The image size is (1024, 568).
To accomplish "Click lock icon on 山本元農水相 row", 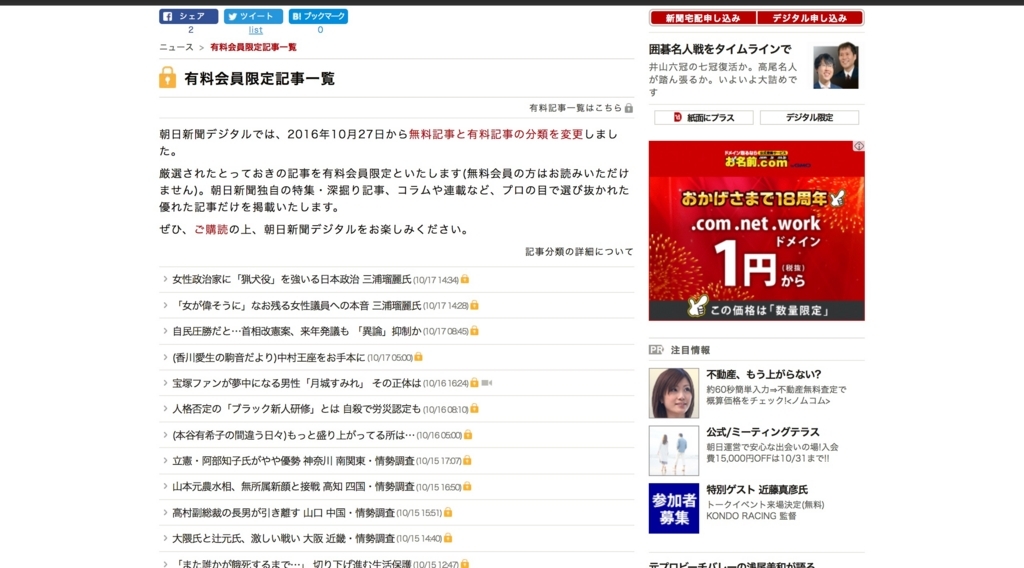I will pos(467,486).
